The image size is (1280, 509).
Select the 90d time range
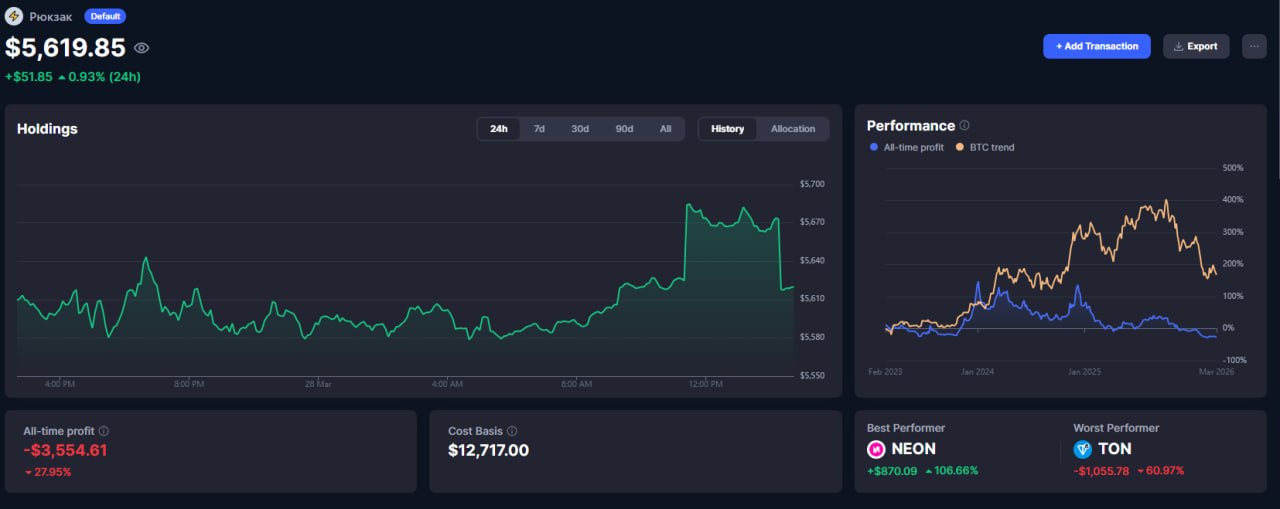624,129
